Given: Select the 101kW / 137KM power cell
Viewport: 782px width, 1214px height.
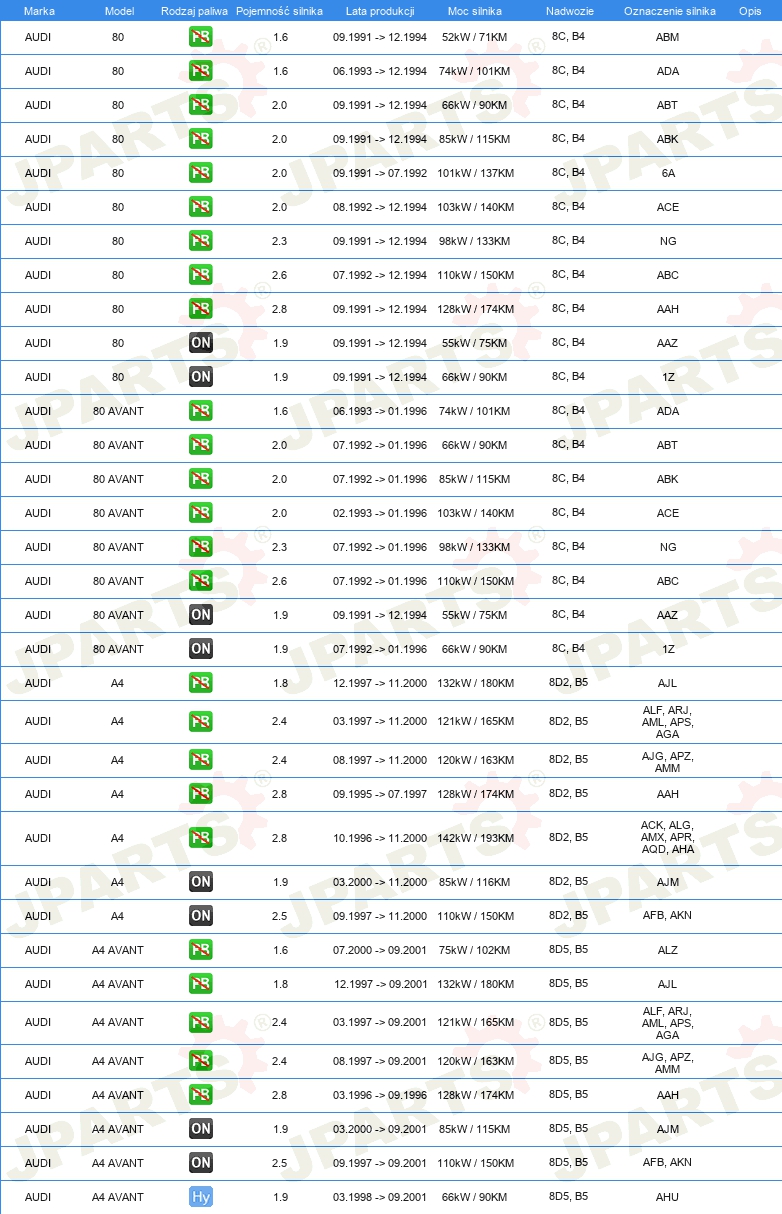Looking at the screenshot, I should tap(475, 173).
